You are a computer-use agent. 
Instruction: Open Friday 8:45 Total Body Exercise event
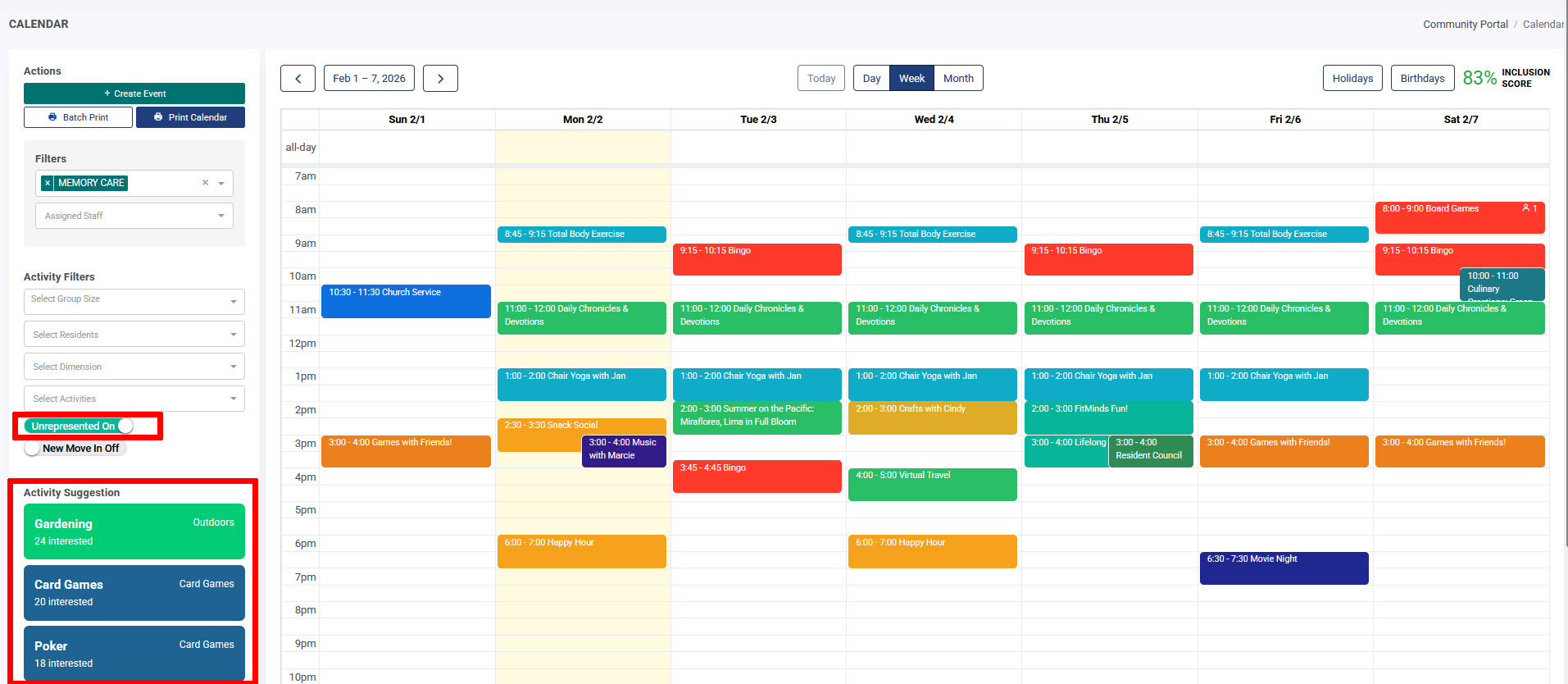point(1284,235)
